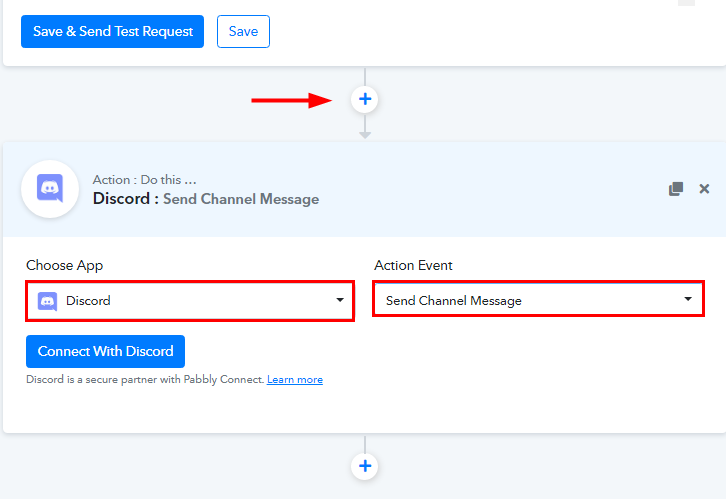Screen dimensions: 726x499
Task: Click the 'Action : Do this ...' label
Action: click(144, 180)
